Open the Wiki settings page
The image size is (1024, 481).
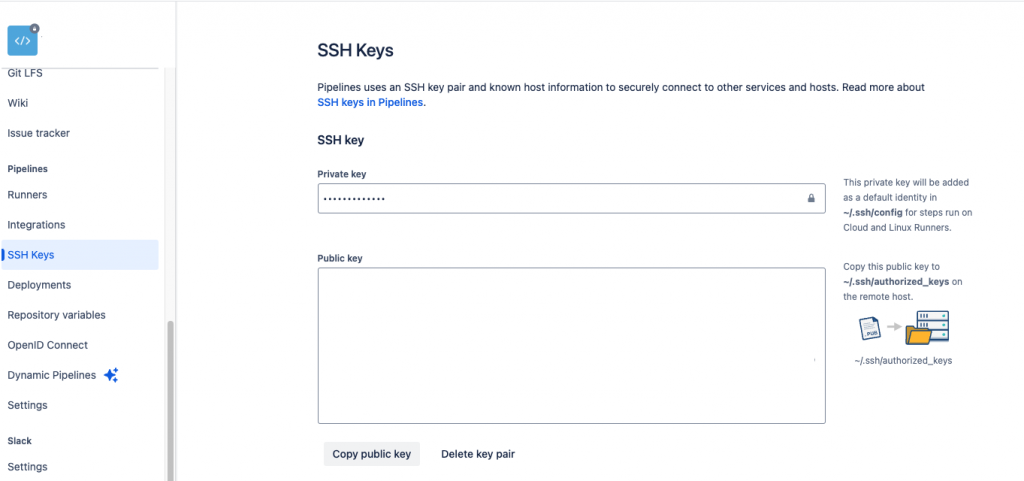click(x=18, y=103)
